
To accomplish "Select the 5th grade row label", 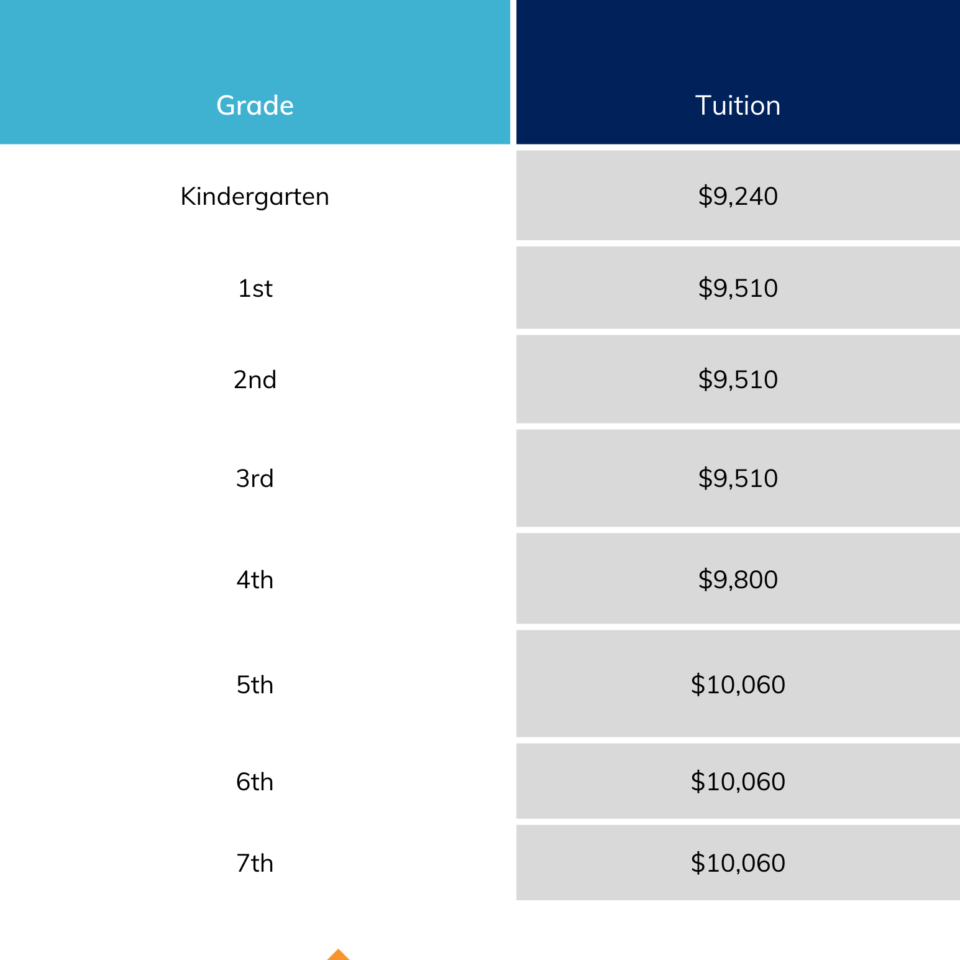I will [255, 685].
